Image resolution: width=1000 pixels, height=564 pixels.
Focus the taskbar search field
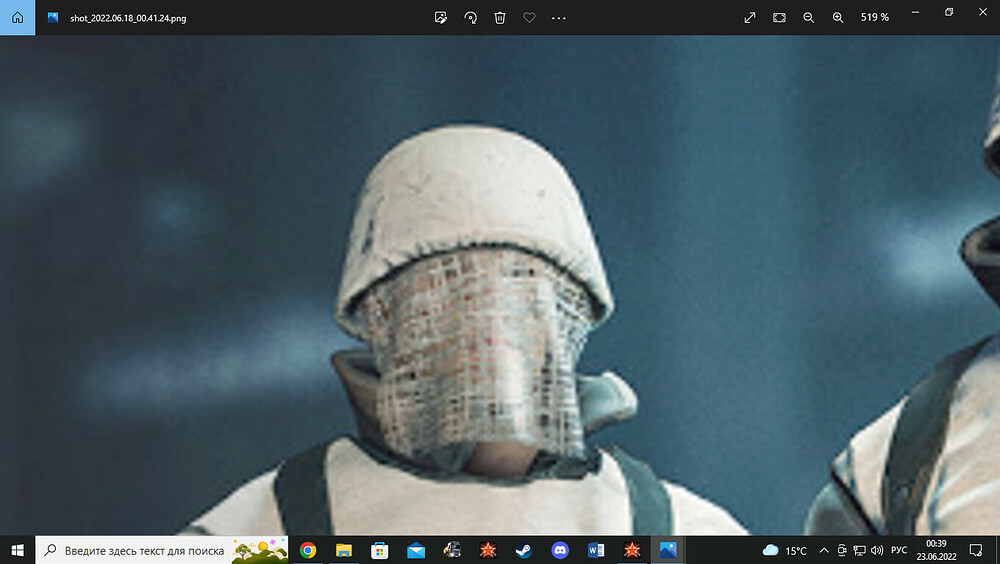tap(162, 550)
